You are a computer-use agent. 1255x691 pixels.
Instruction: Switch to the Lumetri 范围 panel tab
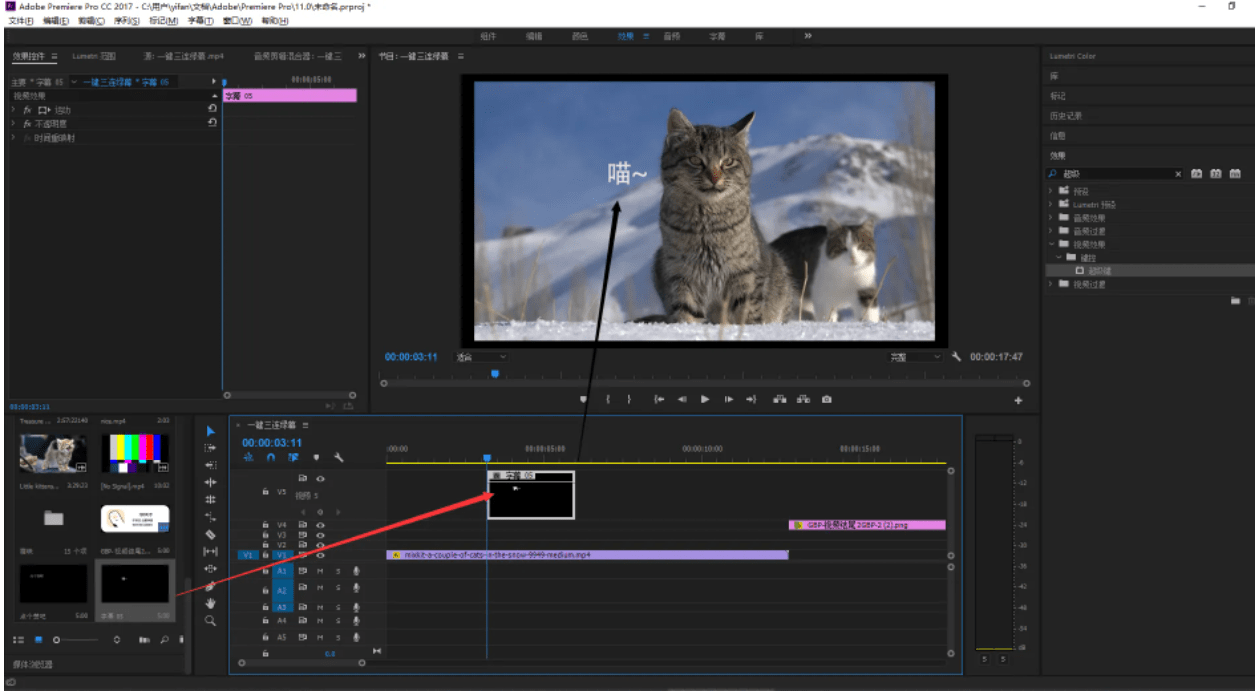click(94, 56)
